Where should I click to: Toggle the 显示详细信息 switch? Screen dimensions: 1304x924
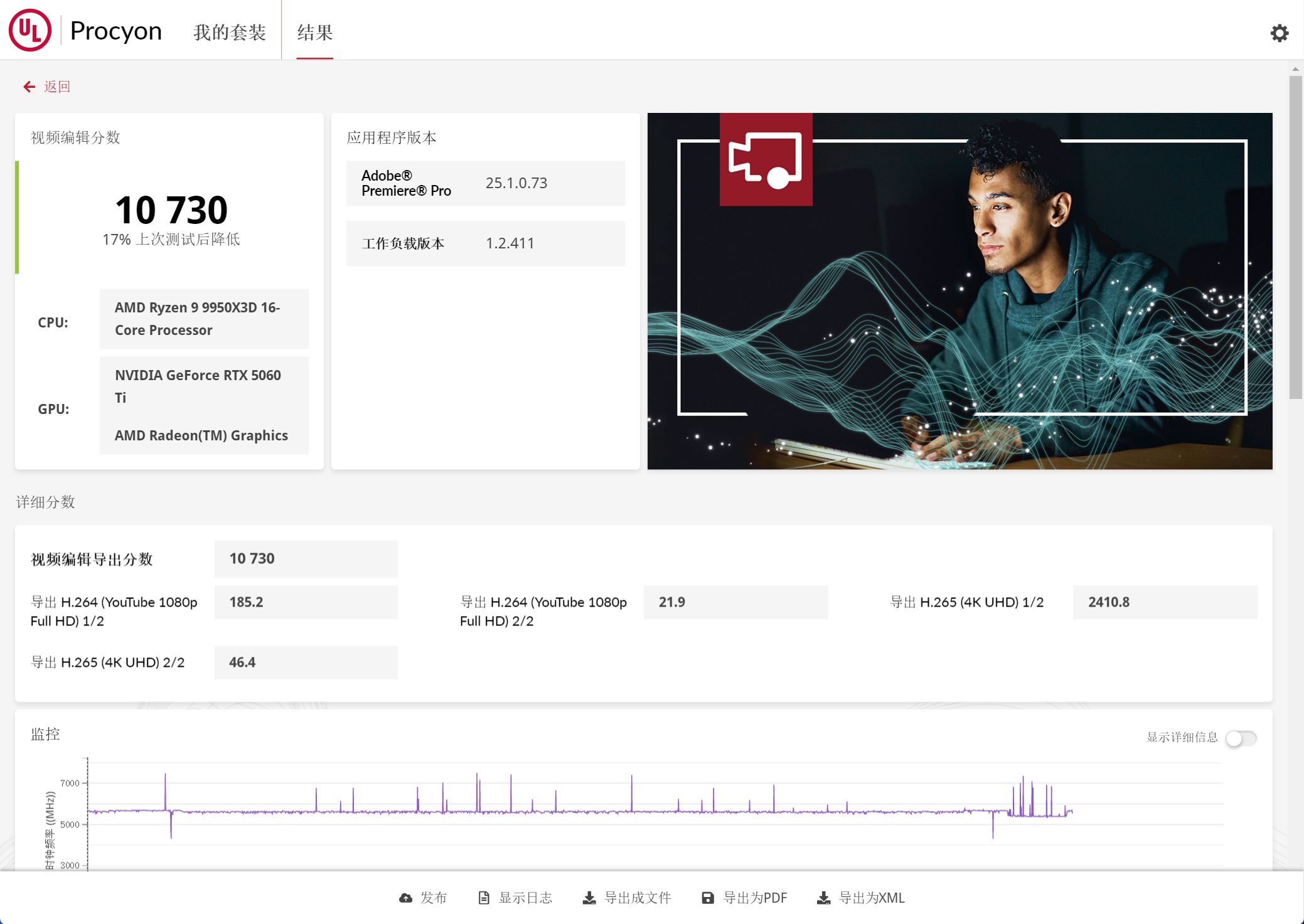point(1241,738)
